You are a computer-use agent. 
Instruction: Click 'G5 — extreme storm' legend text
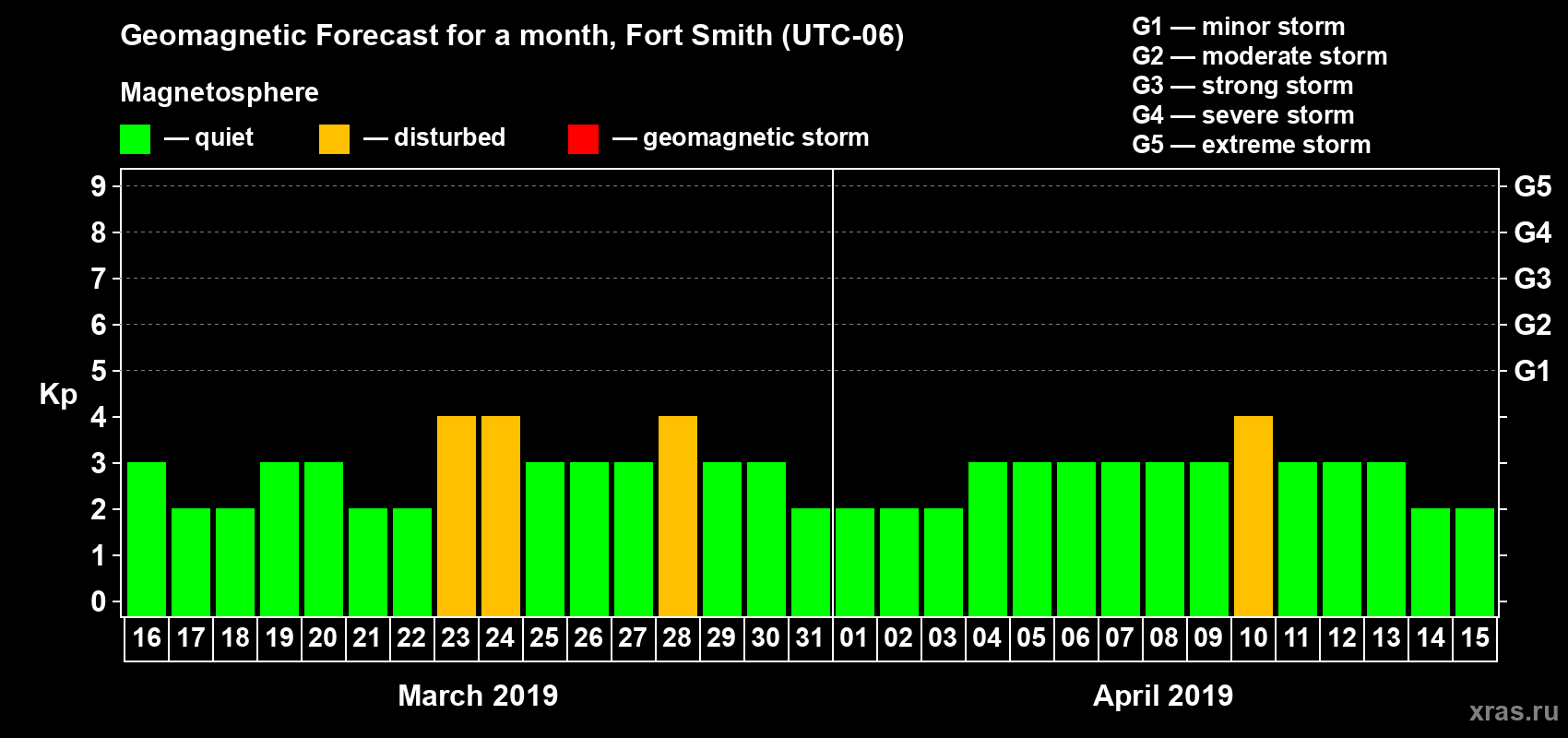point(1252,145)
